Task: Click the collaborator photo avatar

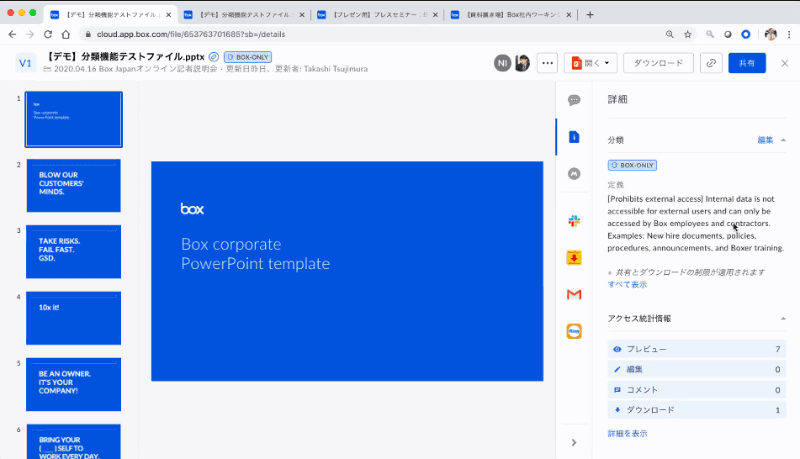Action: click(x=522, y=63)
